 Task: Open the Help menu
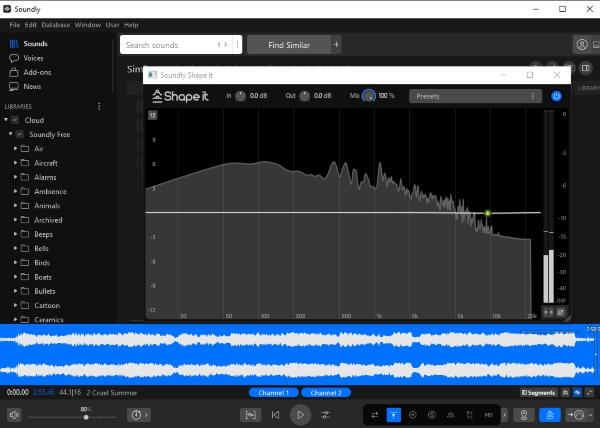131,25
